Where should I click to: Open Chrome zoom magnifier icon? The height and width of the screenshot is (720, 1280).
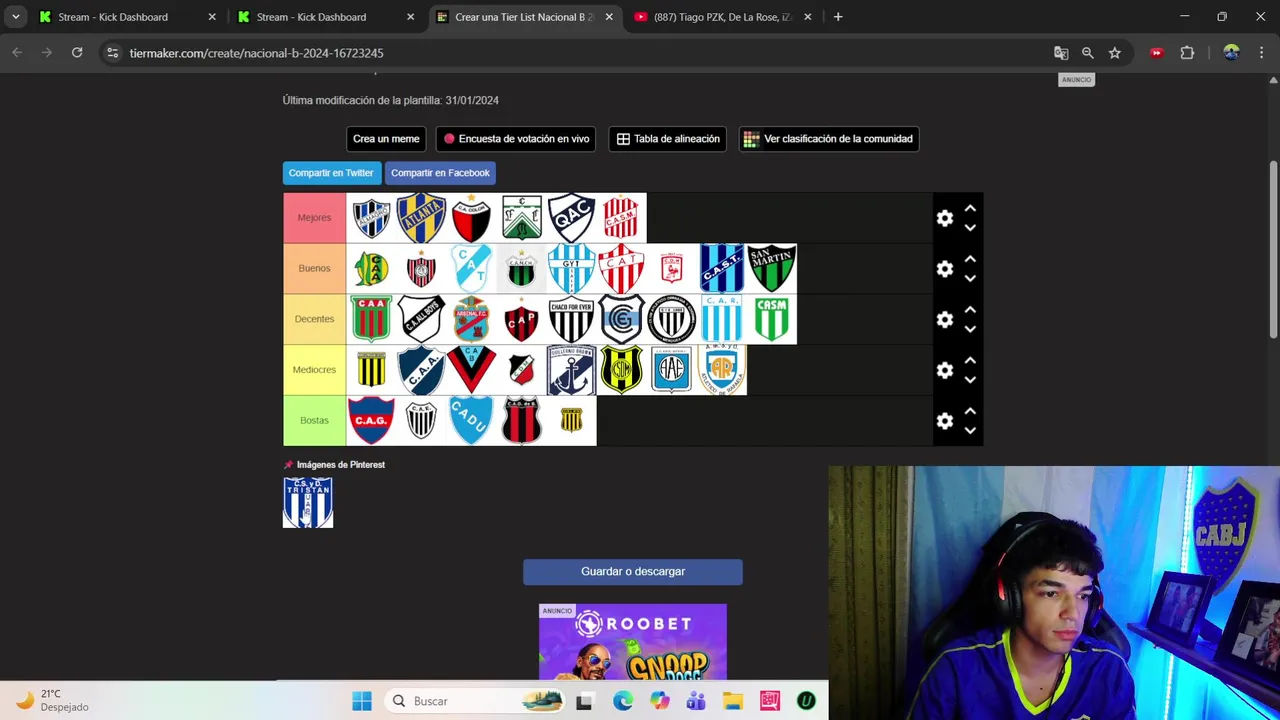pyautogui.click(x=1088, y=53)
